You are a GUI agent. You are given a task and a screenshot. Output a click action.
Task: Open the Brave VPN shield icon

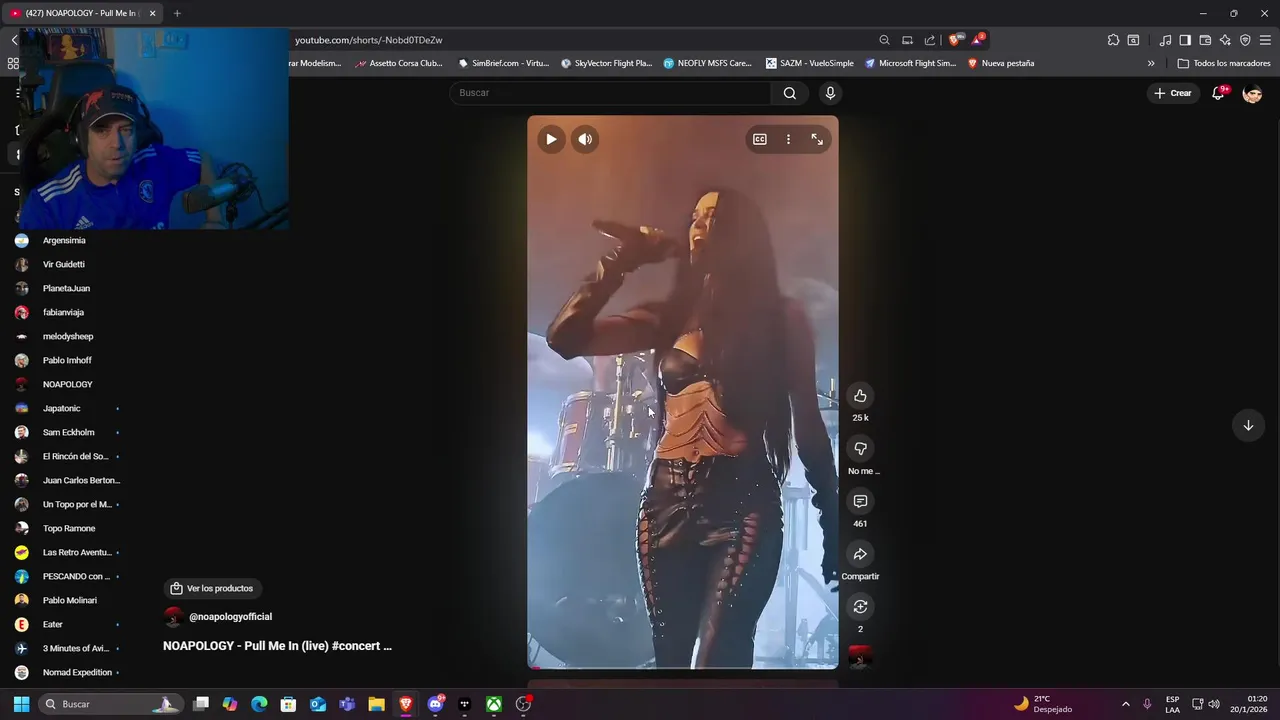coord(1245,40)
